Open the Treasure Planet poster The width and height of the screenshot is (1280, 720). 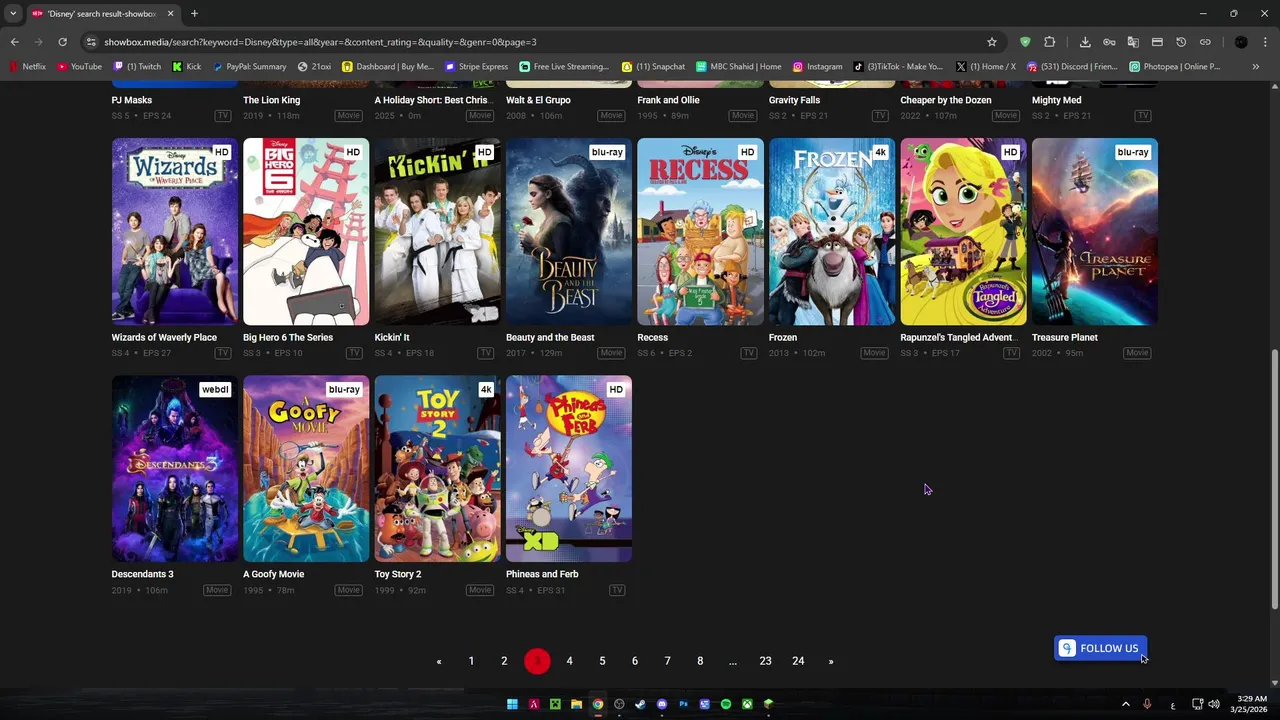(x=1095, y=231)
